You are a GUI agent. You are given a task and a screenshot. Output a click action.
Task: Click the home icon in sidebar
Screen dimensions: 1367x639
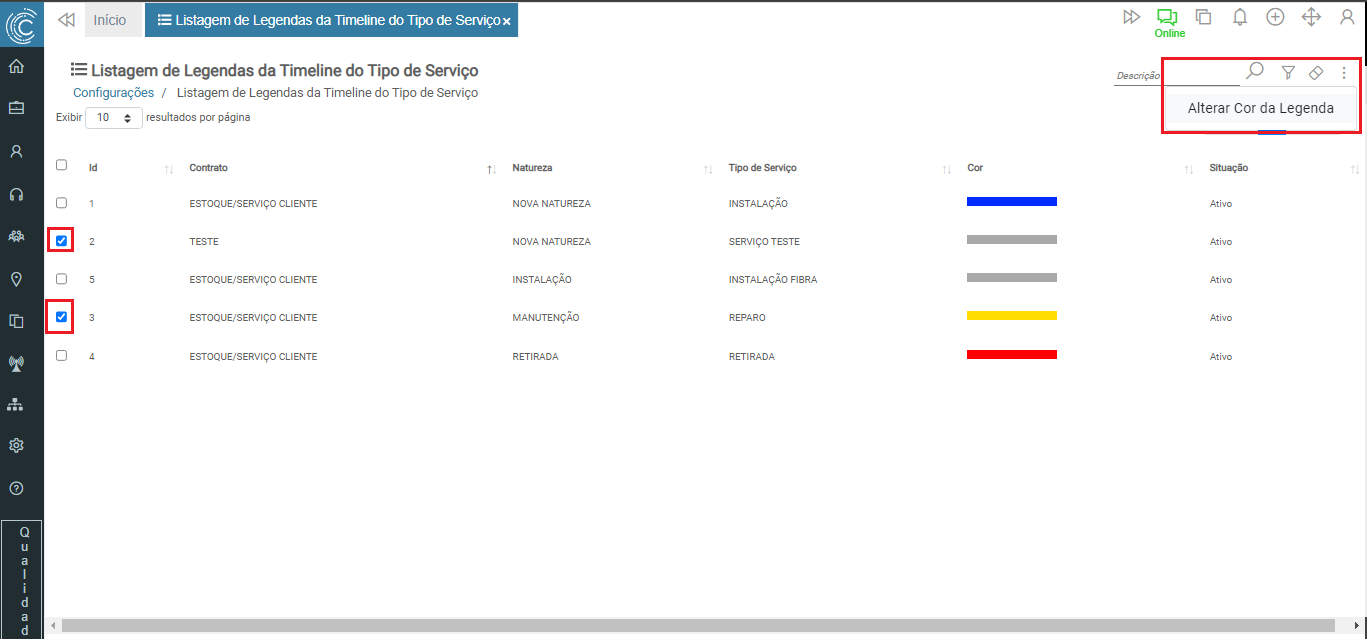tap(16, 67)
